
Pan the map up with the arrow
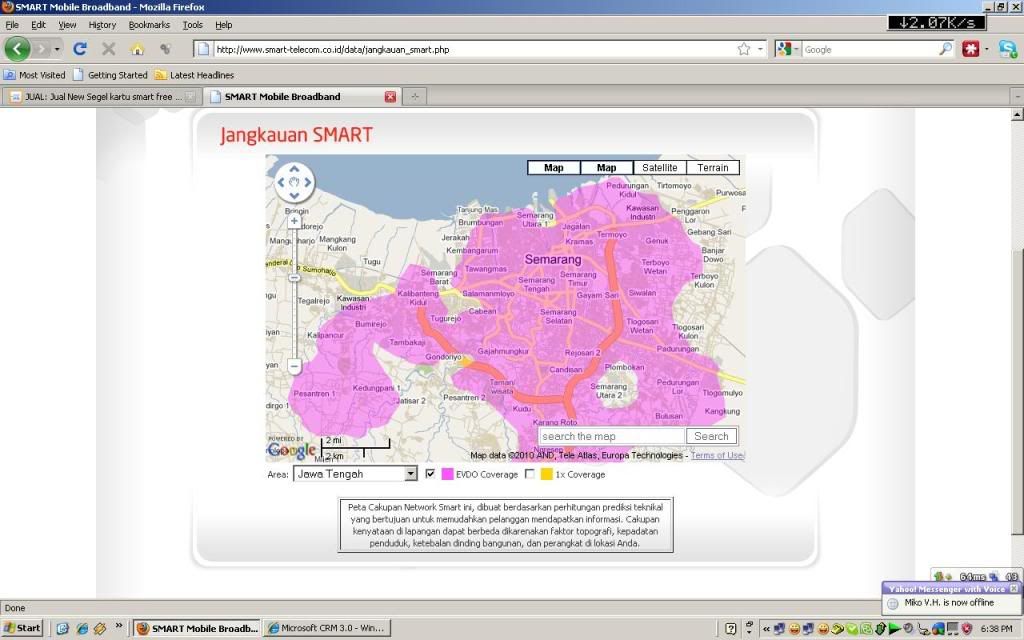coord(294,168)
